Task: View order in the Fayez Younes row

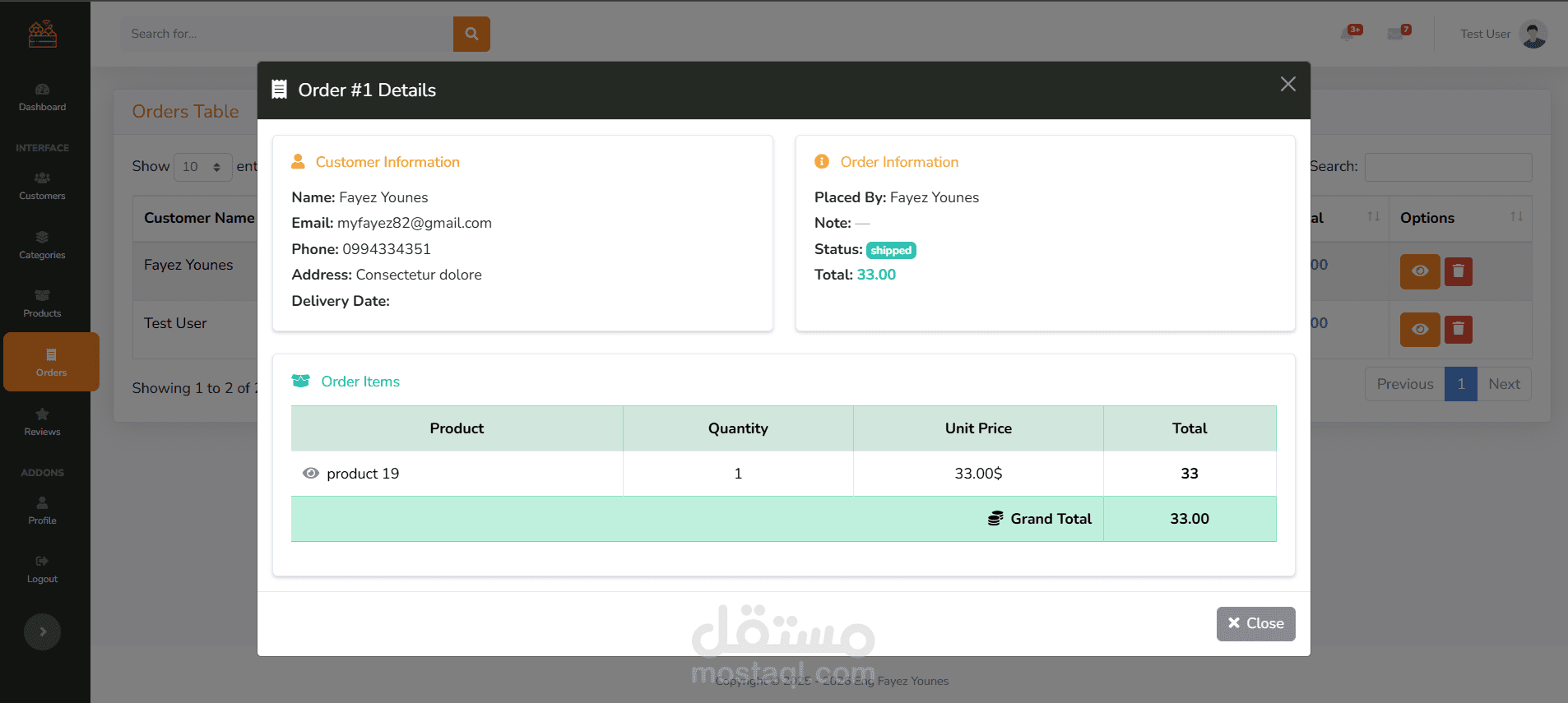Action: click(x=1420, y=271)
